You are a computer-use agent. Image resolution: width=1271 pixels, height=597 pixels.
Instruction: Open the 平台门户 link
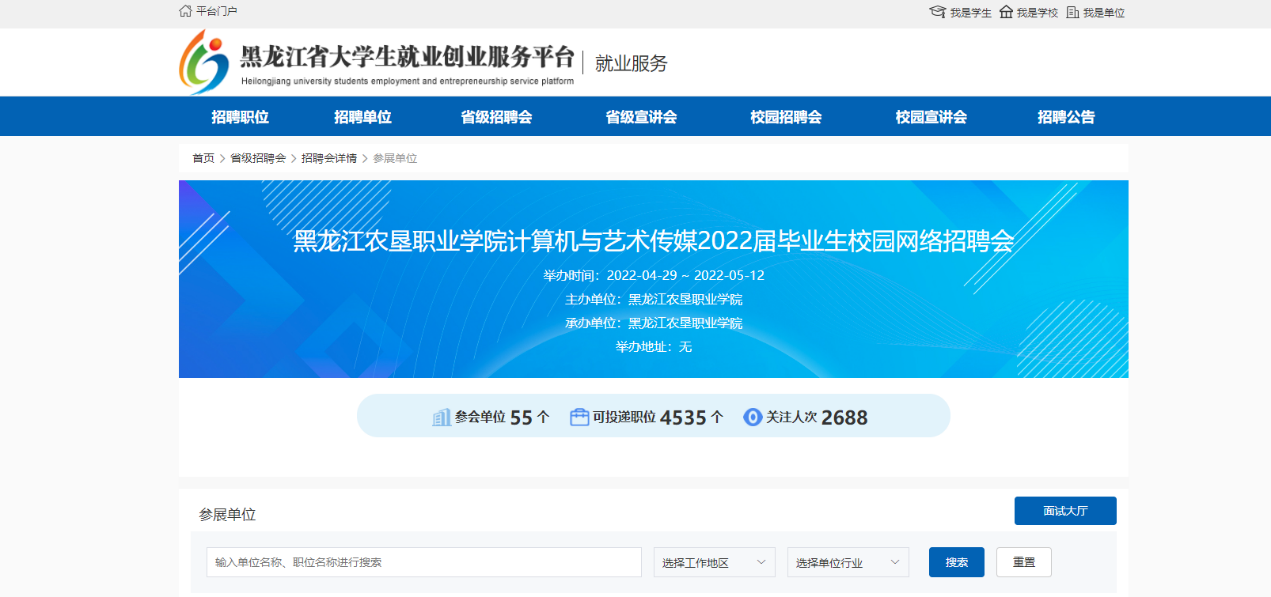[x=217, y=11]
